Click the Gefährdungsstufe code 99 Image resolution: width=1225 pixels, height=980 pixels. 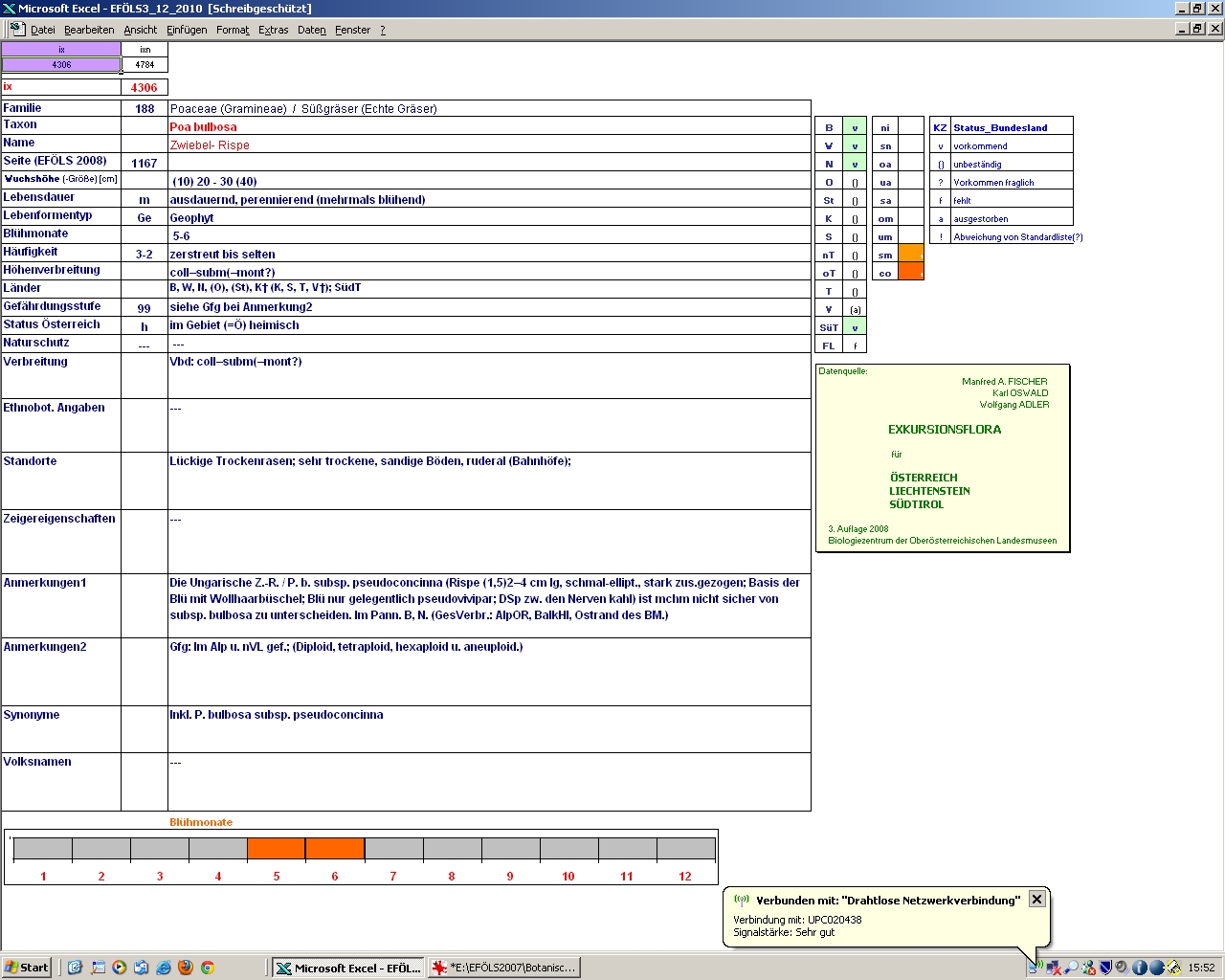pyautogui.click(x=145, y=308)
